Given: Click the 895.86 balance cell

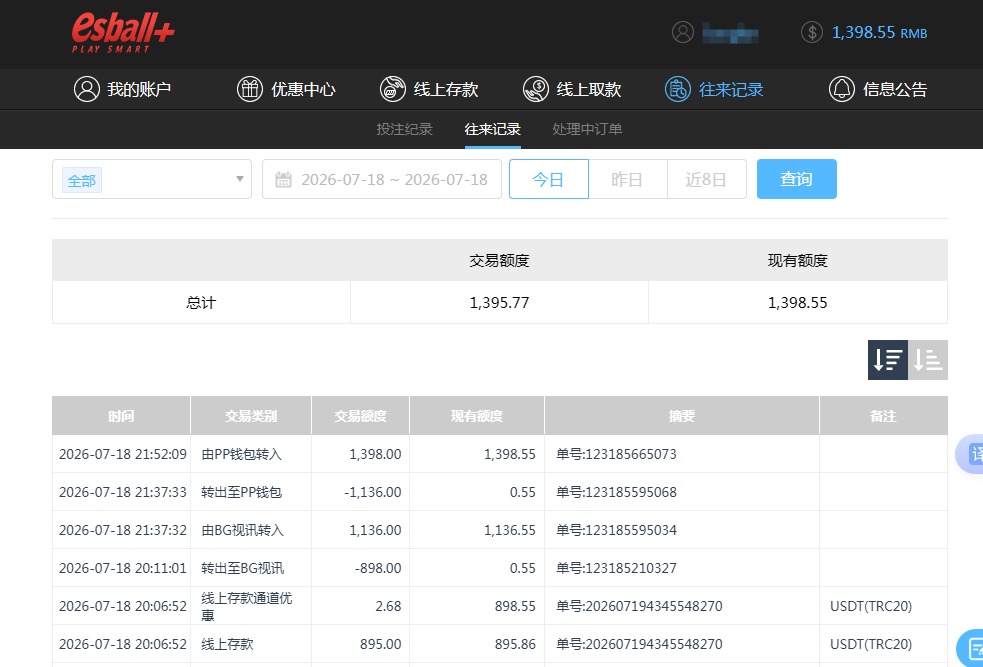Looking at the screenshot, I should [x=515, y=644].
